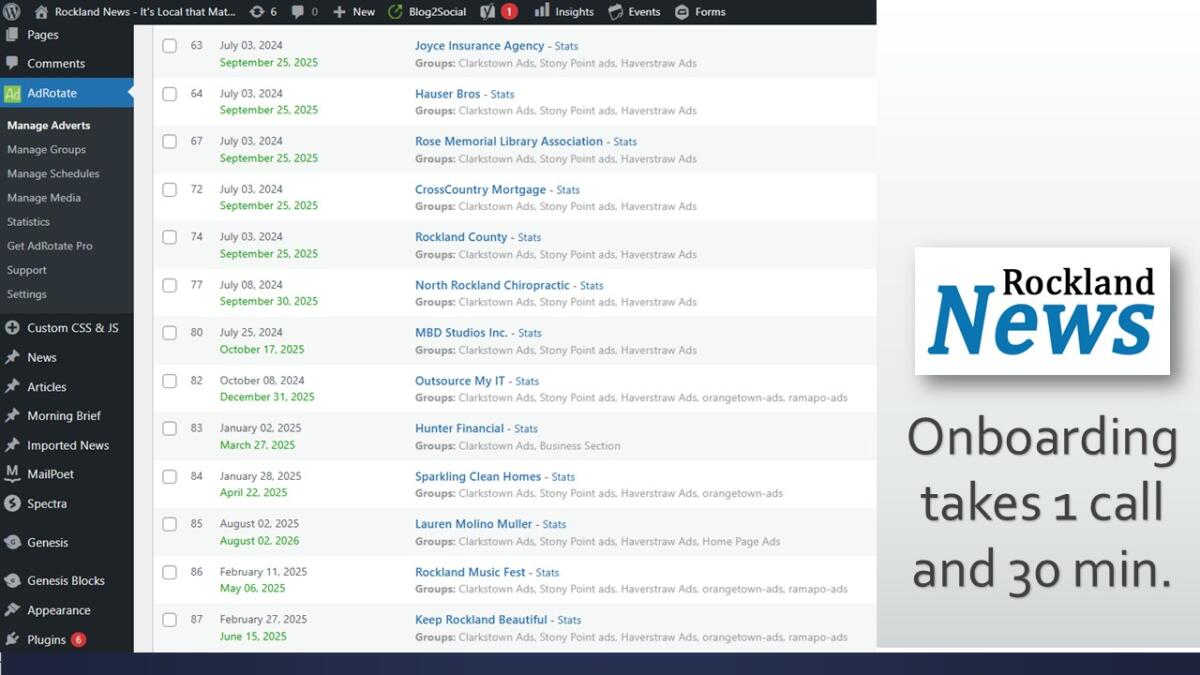Open the Outsource My IT advert
1200x675 pixels.
(460, 381)
